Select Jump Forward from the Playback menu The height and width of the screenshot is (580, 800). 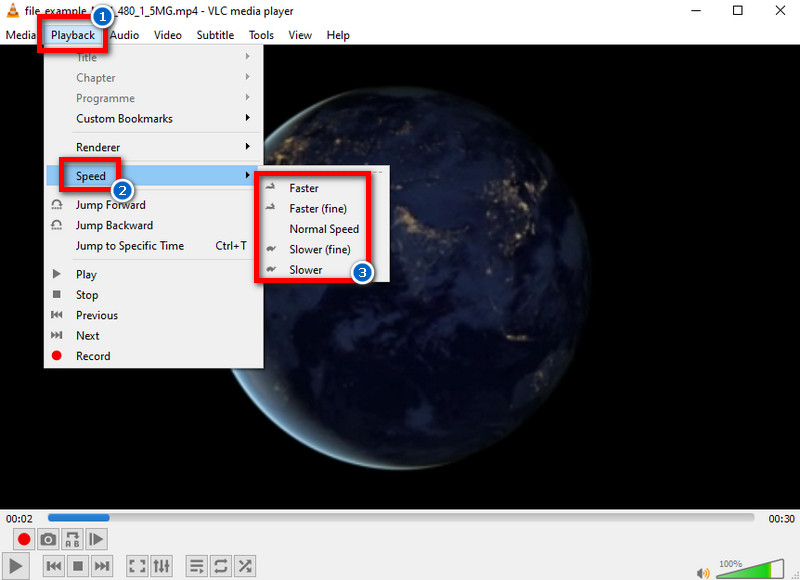[154, 205]
